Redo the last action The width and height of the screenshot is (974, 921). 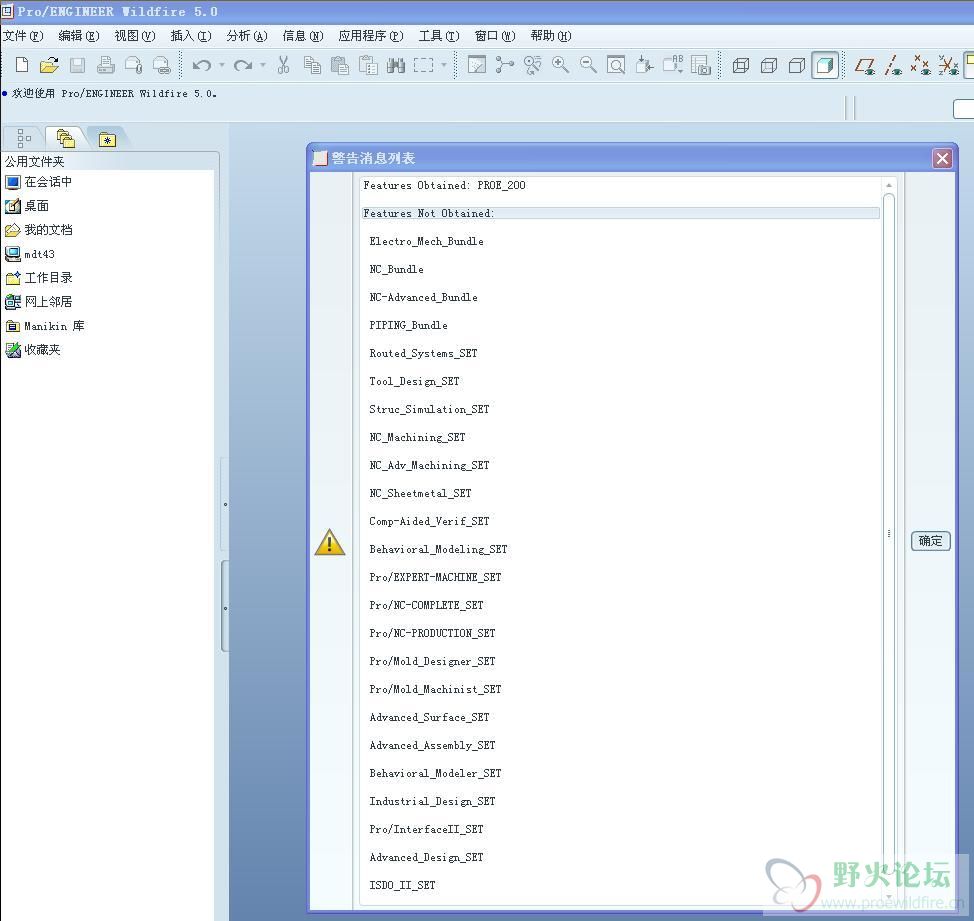tap(242, 65)
